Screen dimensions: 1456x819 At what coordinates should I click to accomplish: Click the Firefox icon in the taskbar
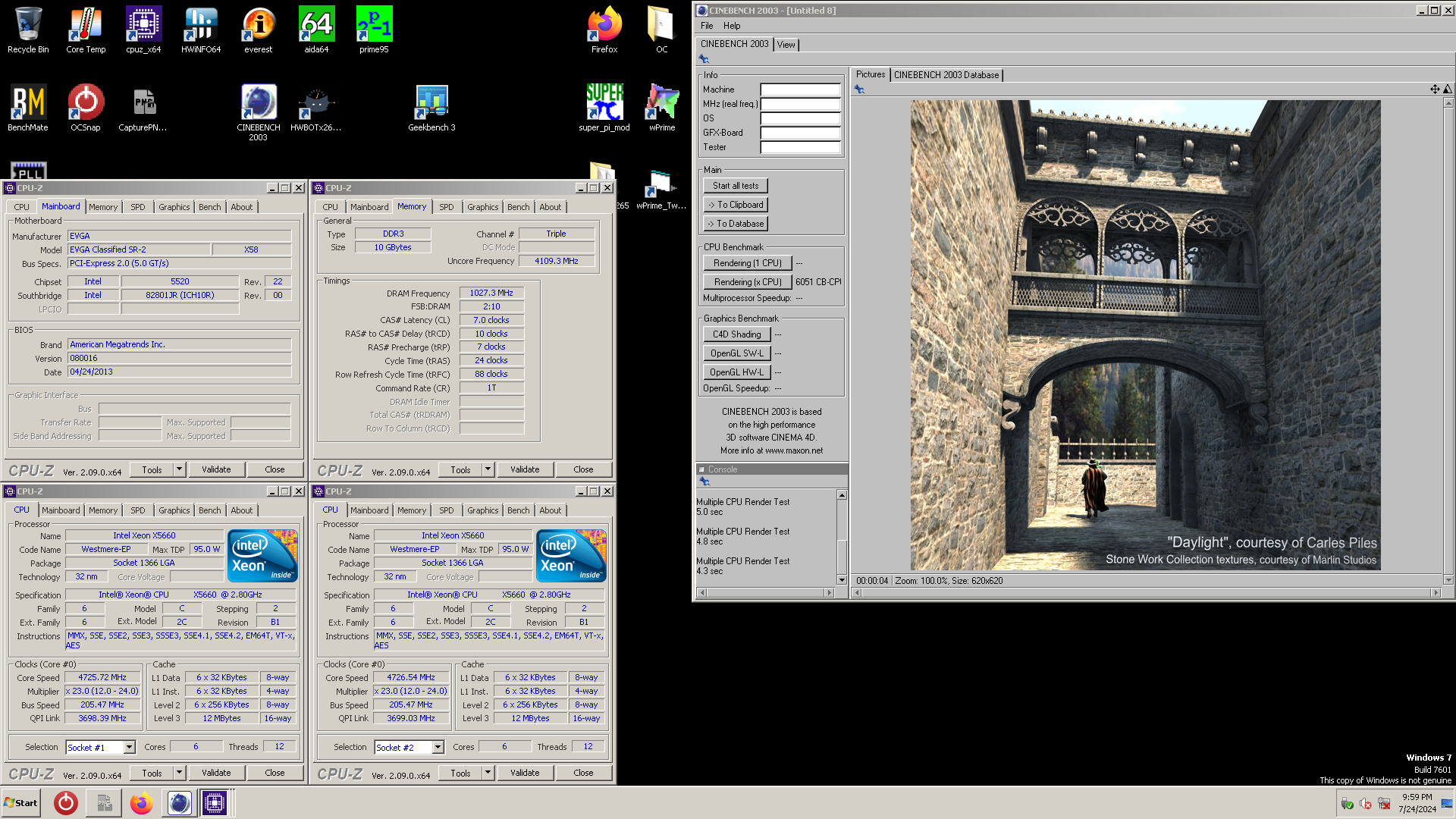coord(141,803)
